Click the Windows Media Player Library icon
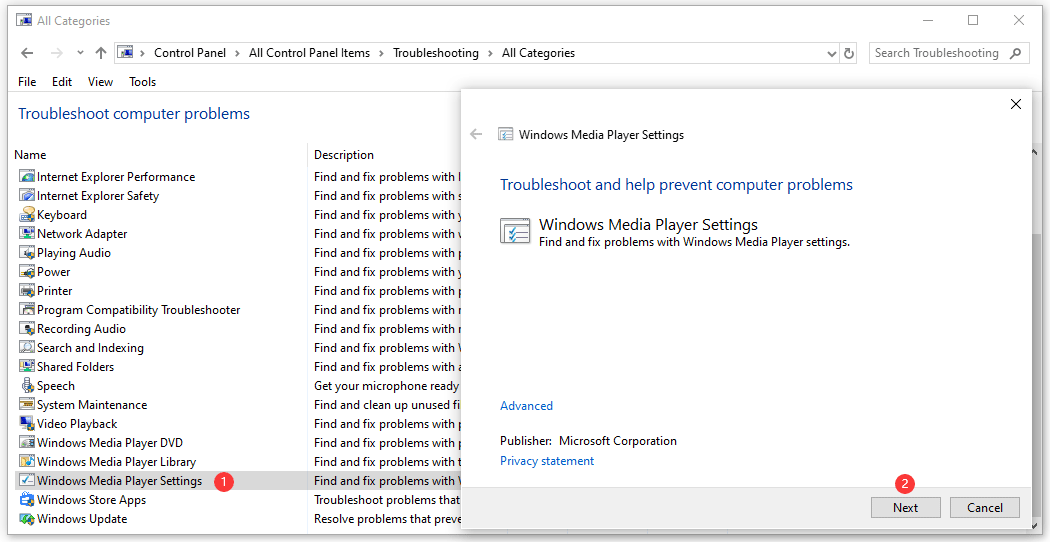 point(27,462)
